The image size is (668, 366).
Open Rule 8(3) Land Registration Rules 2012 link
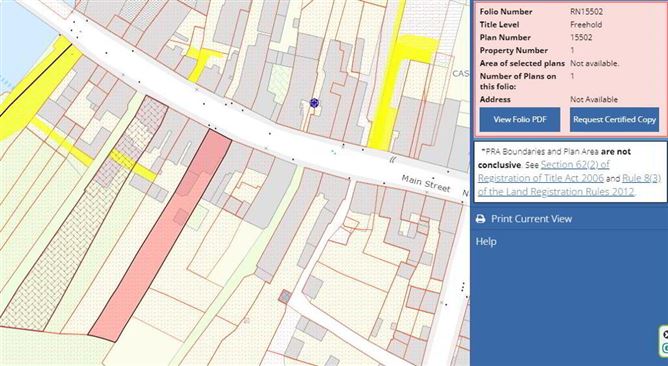click(570, 185)
